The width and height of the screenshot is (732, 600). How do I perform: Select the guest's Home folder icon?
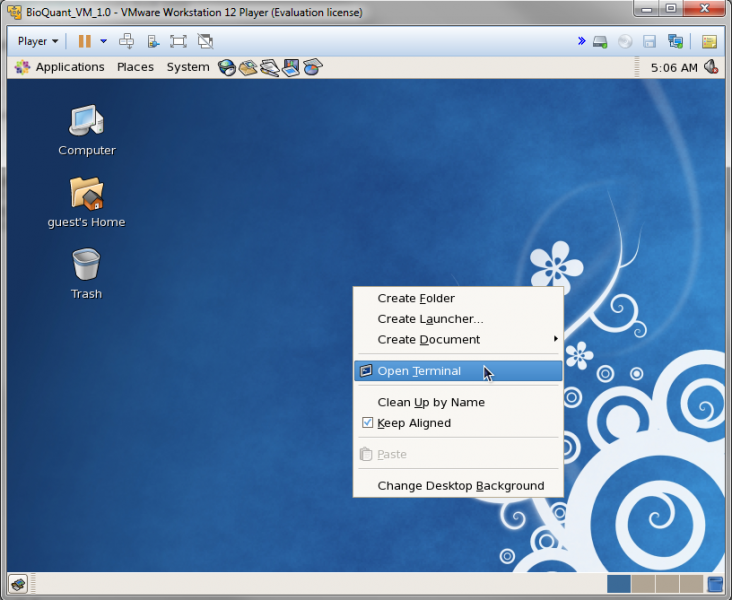click(86, 202)
